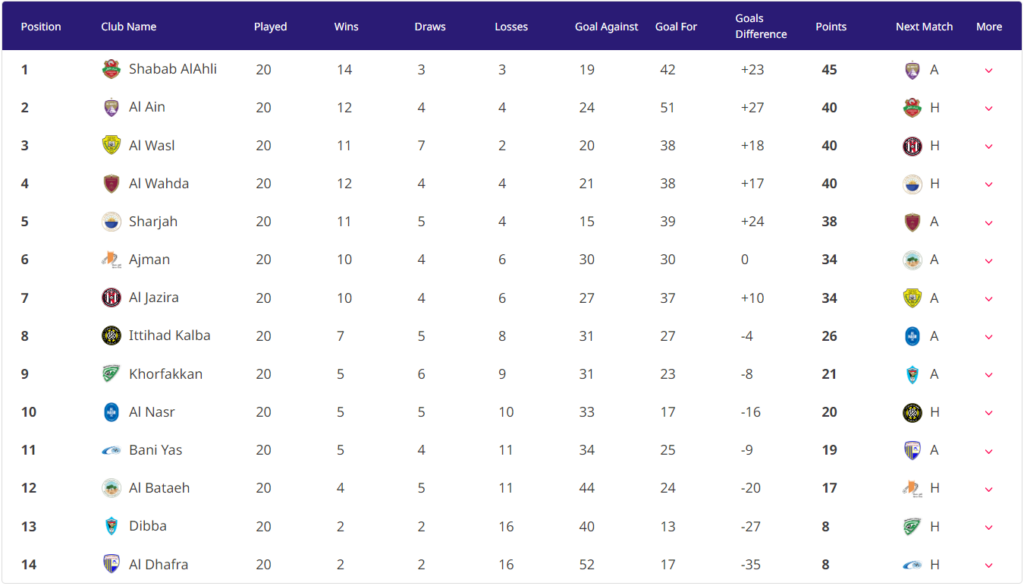The width and height of the screenshot is (1024, 586).
Task: Click the Goals Difference column header
Action: [x=761, y=26]
